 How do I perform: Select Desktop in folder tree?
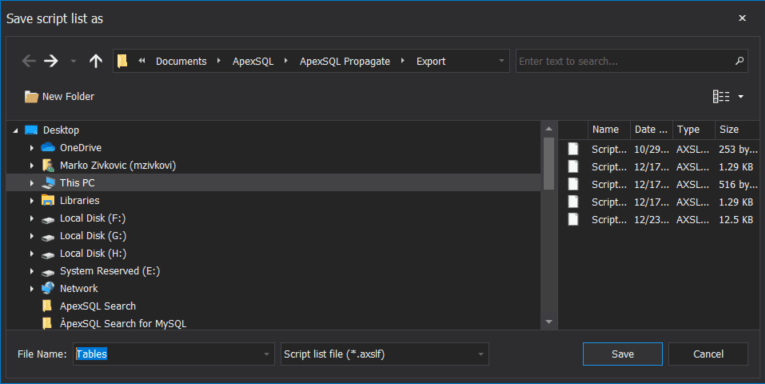point(61,130)
